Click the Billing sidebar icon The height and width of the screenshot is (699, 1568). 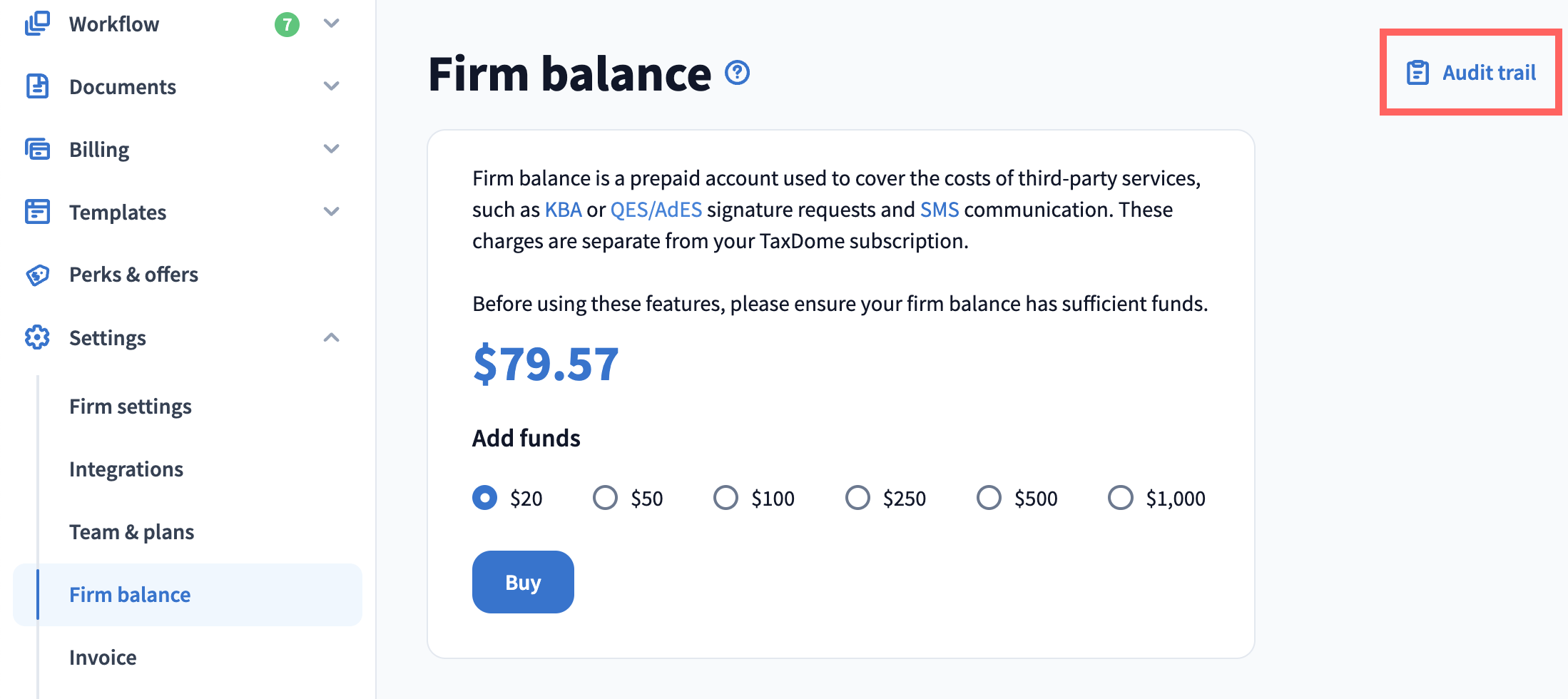coord(37,149)
